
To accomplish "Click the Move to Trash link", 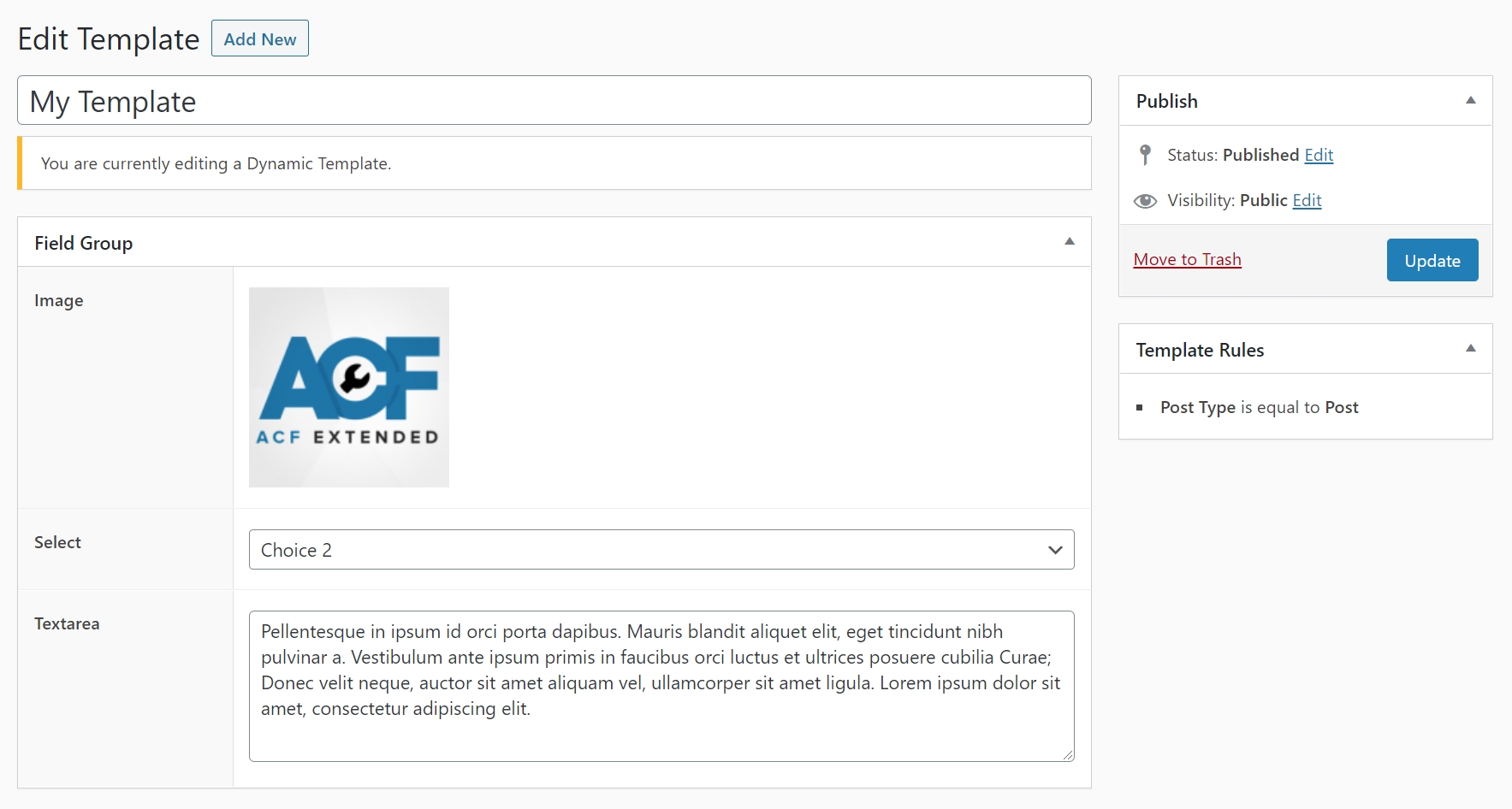I will click(1187, 259).
